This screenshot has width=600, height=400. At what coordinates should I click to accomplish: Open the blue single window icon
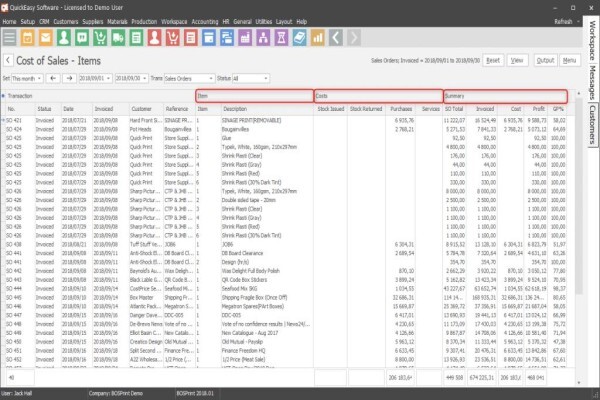click(x=209, y=38)
